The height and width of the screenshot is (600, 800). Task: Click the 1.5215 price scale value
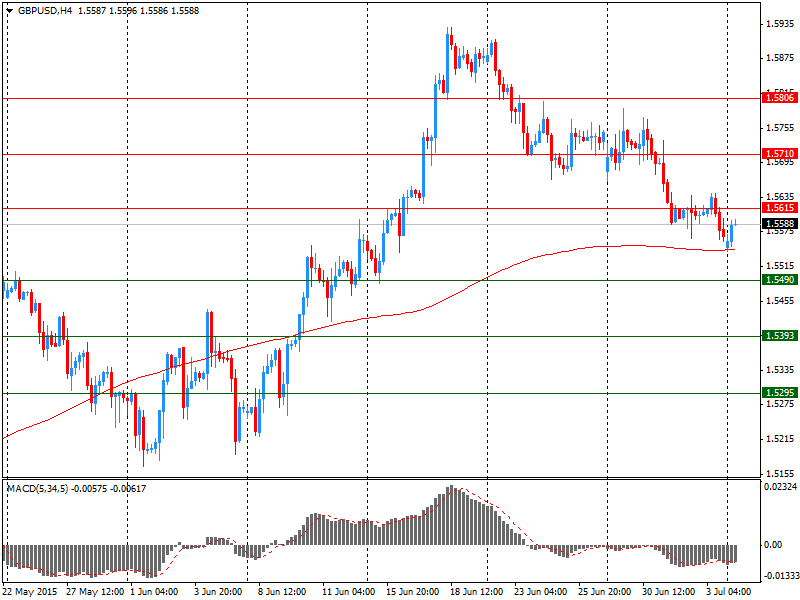click(780, 439)
